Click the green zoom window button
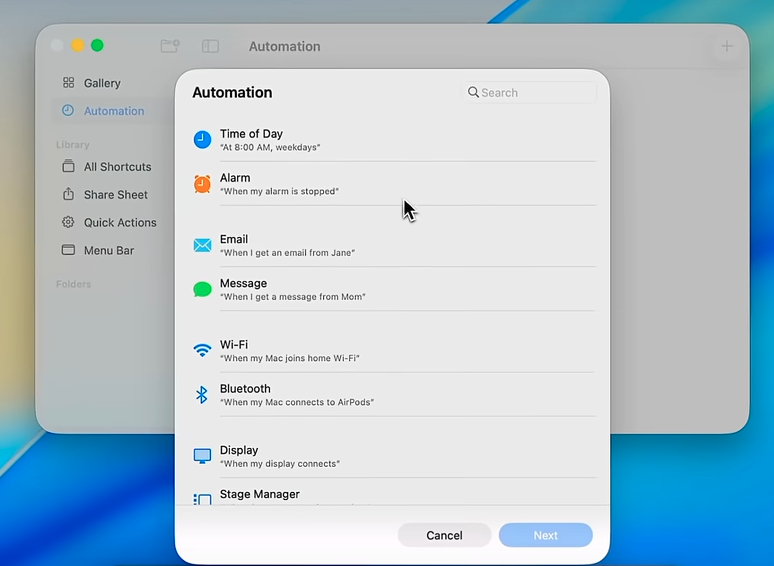The width and height of the screenshot is (774, 566). (97, 45)
